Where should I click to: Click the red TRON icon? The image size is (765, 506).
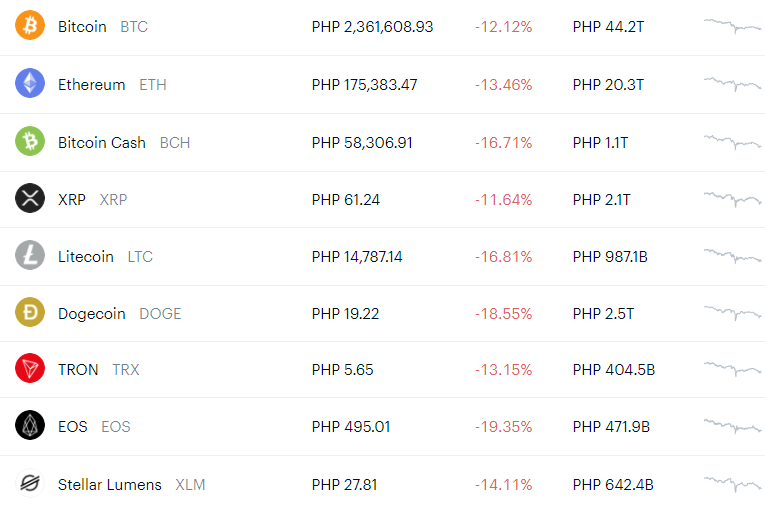coord(30,368)
